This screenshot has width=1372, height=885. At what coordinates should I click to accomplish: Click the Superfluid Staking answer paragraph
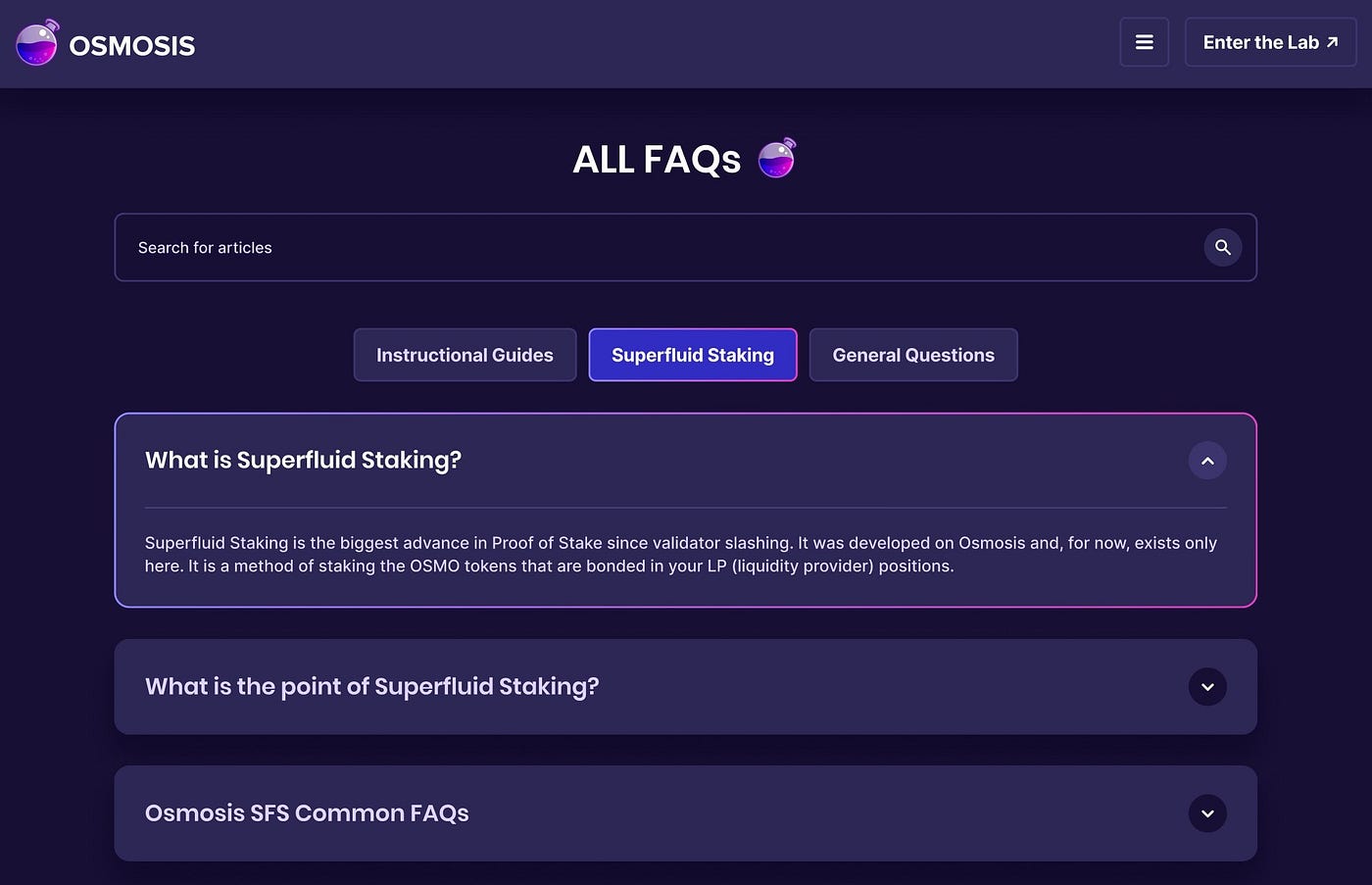[x=681, y=554]
